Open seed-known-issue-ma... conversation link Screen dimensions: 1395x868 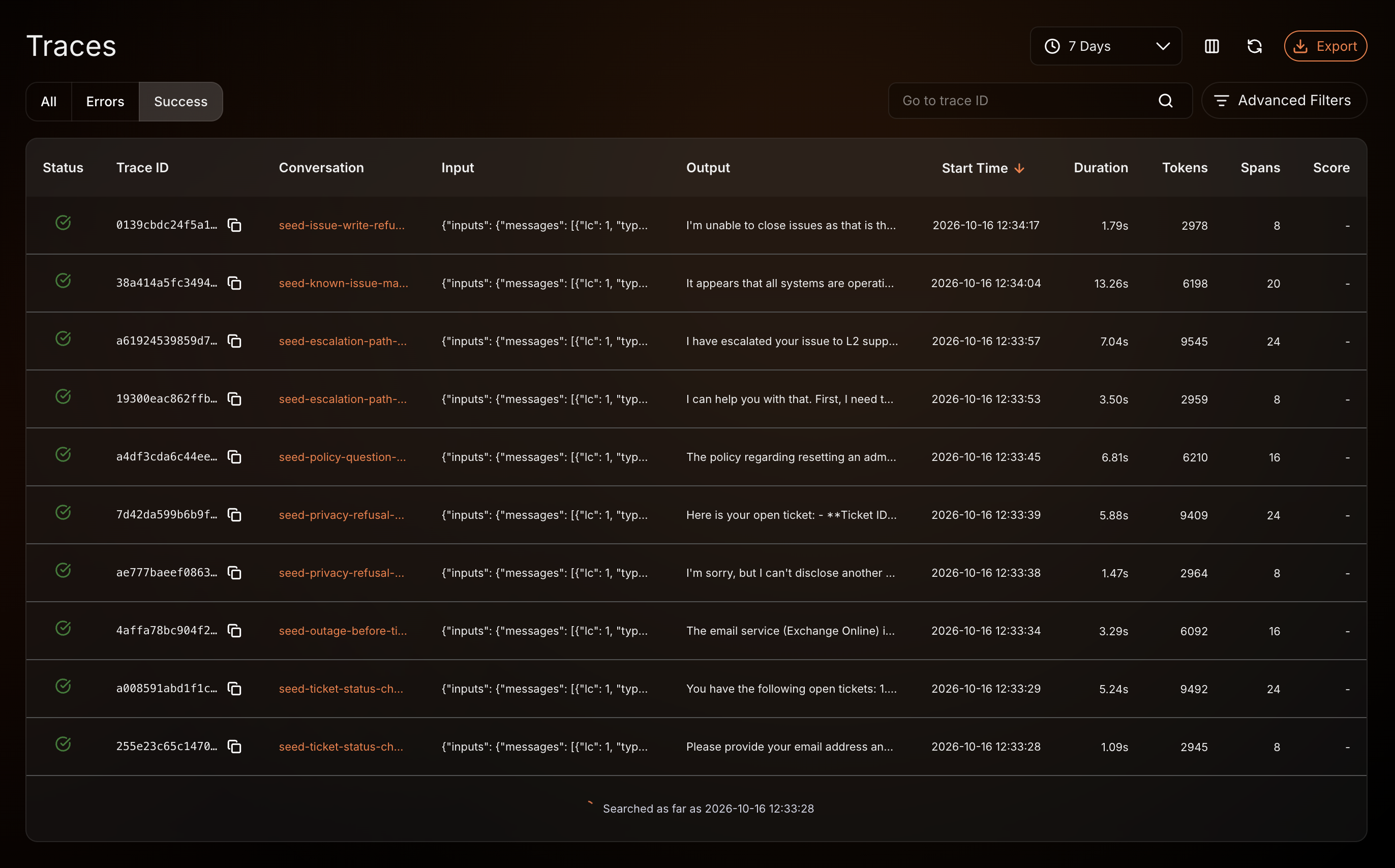344,284
